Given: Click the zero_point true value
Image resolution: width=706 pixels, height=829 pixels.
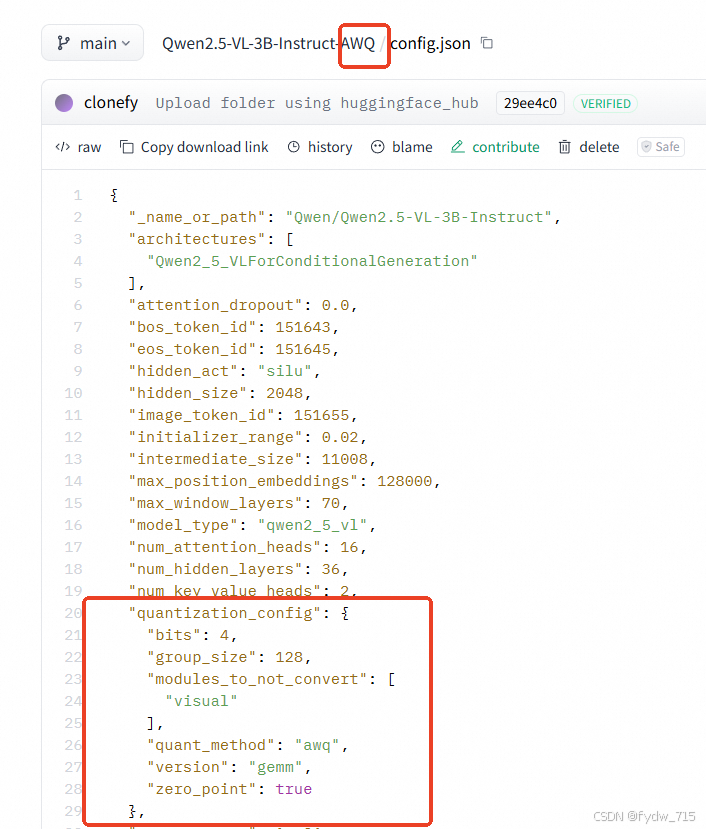Looking at the screenshot, I should click(x=294, y=789).
